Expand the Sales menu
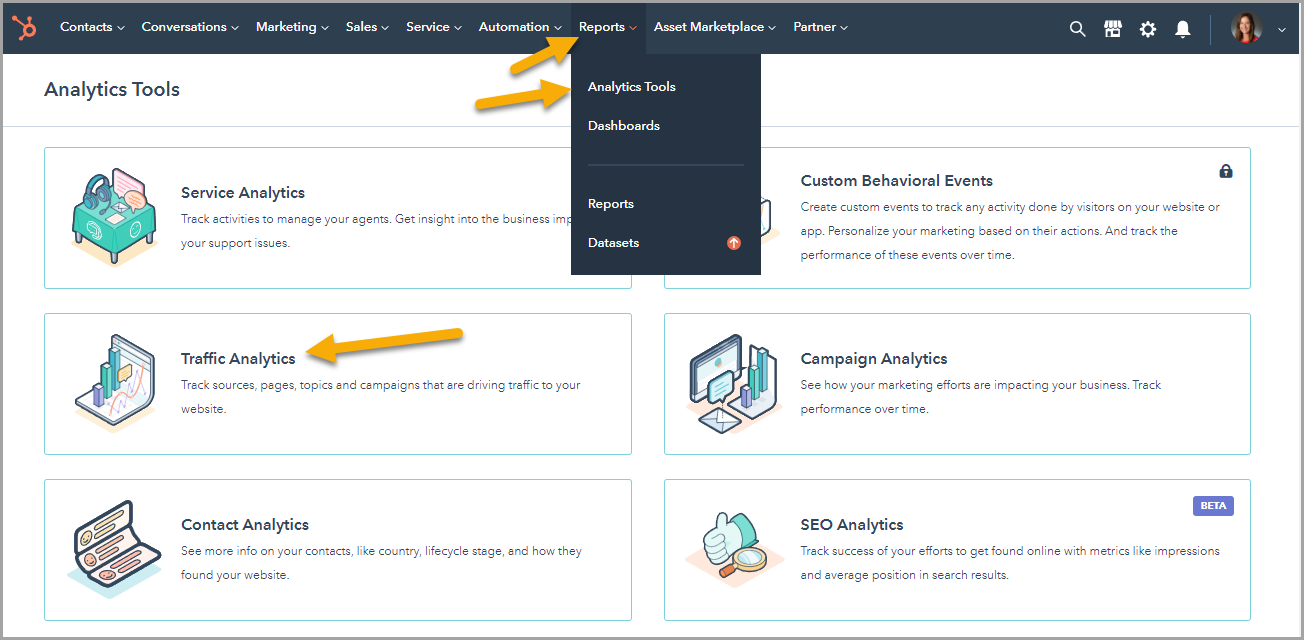The width and height of the screenshot is (1304, 640). (x=368, y=27)
